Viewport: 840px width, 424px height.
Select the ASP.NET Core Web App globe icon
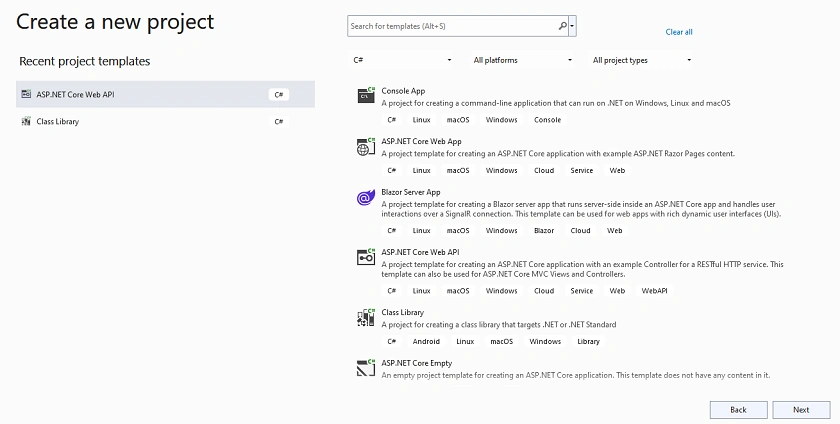366,146
